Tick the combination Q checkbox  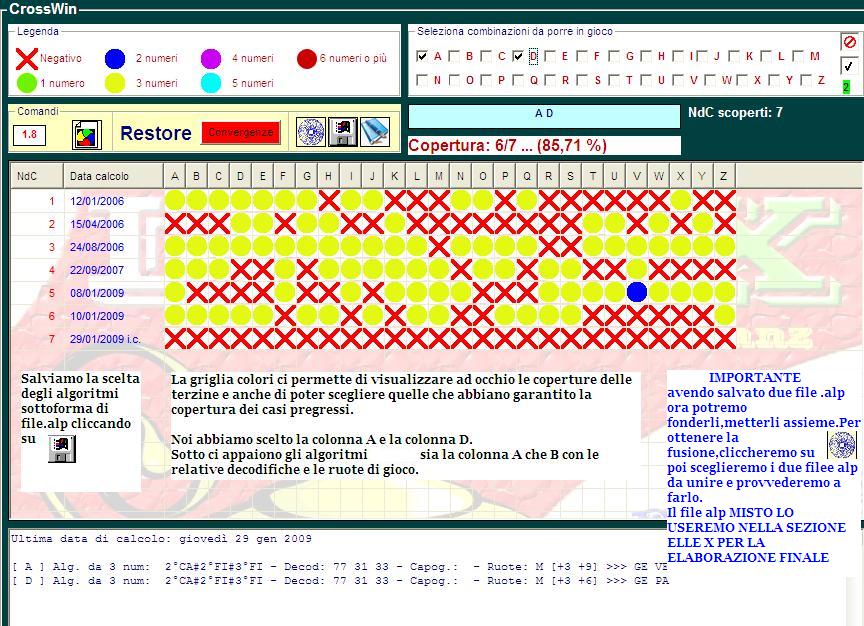point(518,80)
